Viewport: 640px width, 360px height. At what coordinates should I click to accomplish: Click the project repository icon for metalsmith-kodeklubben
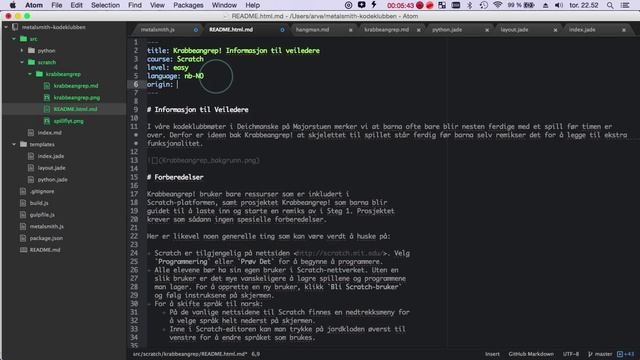pos(15,27)
